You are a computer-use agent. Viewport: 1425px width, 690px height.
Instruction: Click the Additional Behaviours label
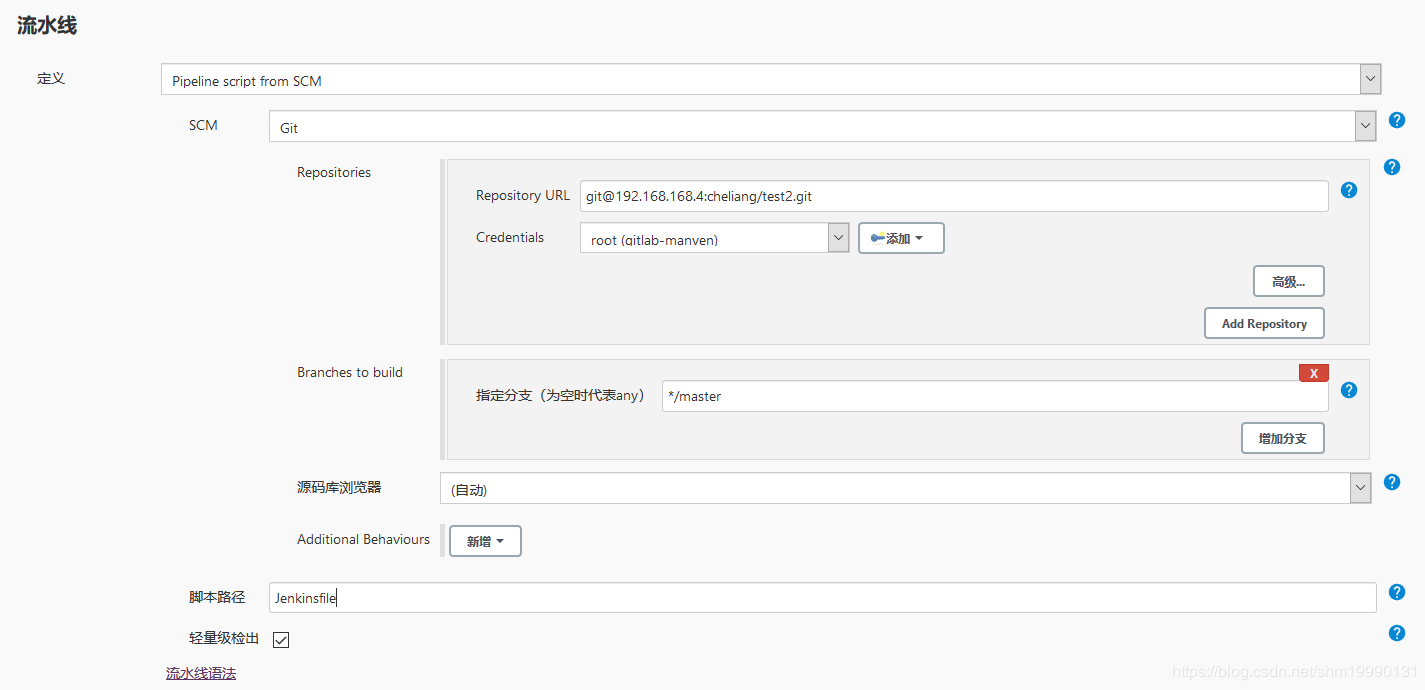[x=363, y=539]
